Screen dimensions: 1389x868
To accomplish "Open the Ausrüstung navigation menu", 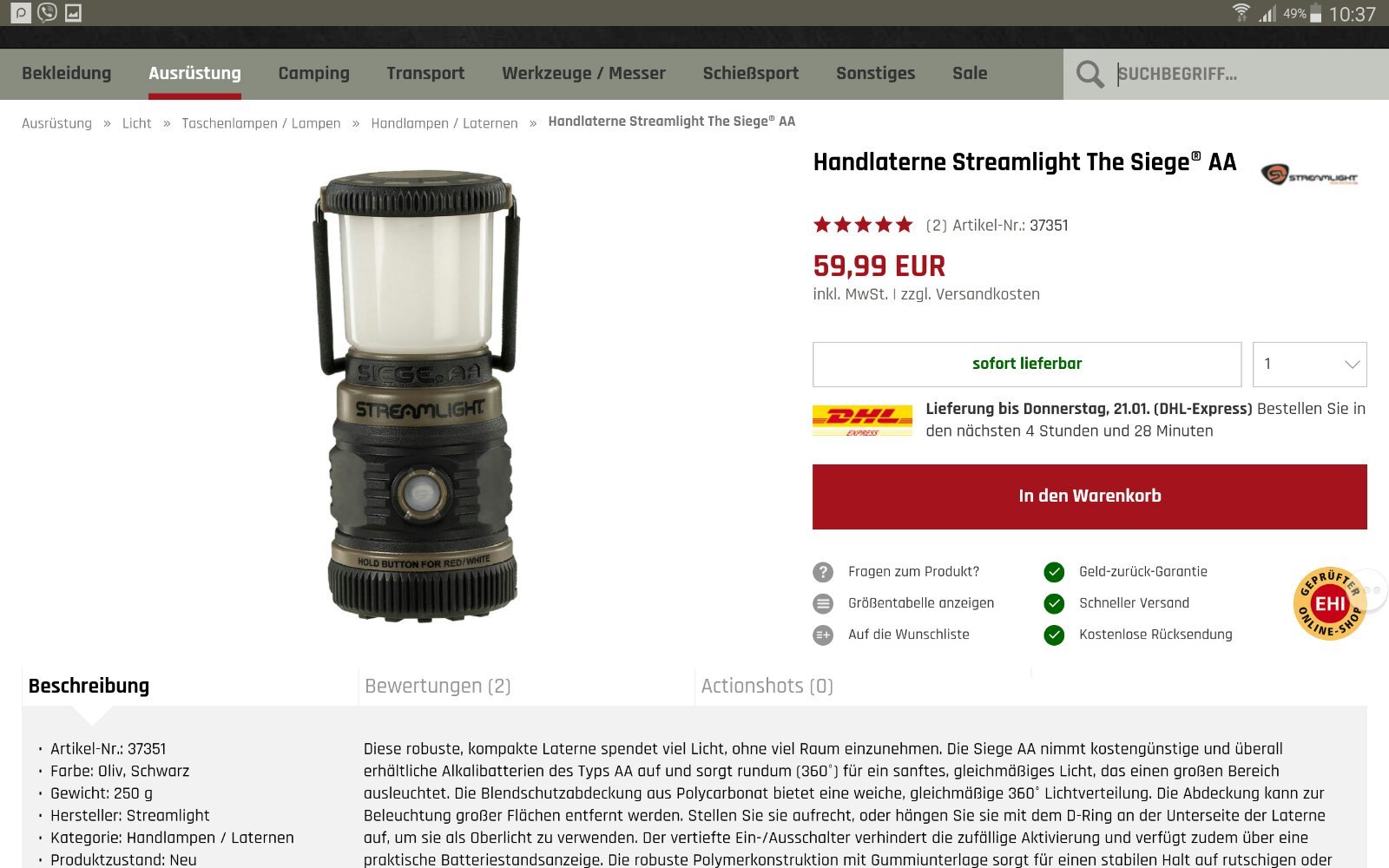I will pos(194,74).
